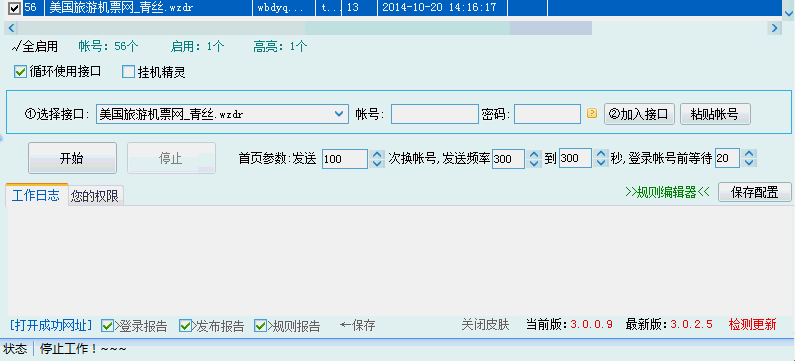795x361 pixels.
Task: Click status bar text 停止工作！~~~
Action: coord(83,349)
